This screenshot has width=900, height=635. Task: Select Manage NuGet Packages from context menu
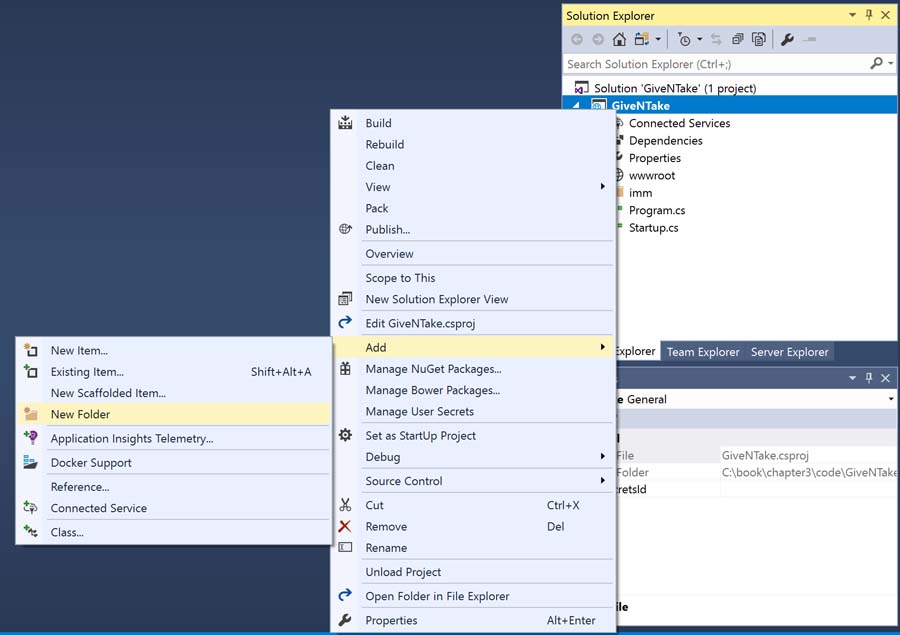point(432,369)
